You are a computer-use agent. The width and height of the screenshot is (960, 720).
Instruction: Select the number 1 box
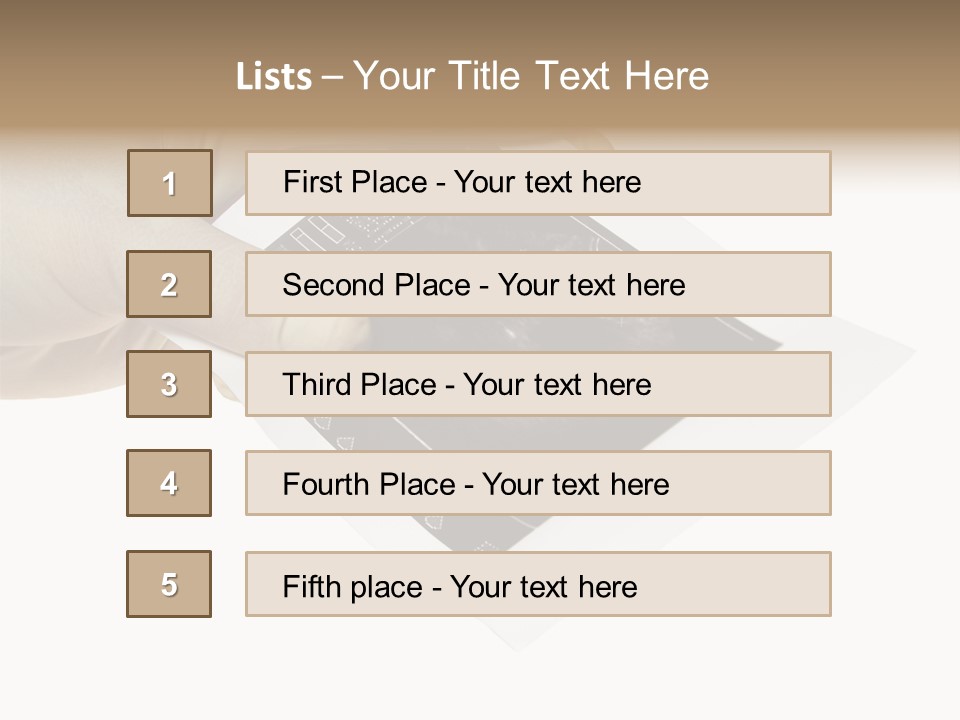[170, 183]
